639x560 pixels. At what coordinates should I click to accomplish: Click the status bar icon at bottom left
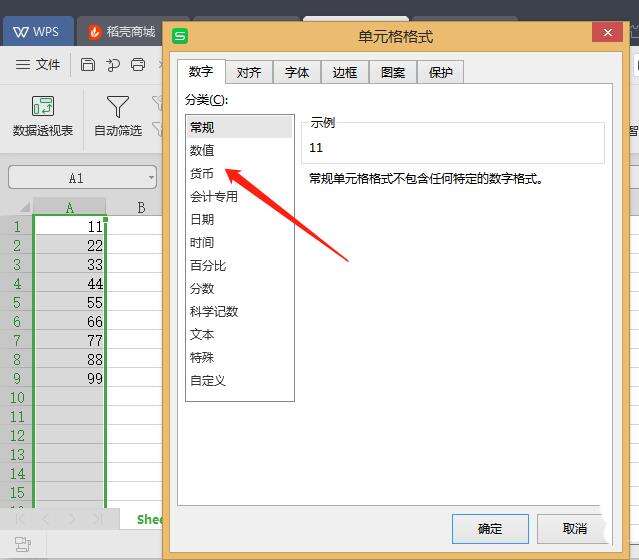pyautogui.click(x=22, y=544)
